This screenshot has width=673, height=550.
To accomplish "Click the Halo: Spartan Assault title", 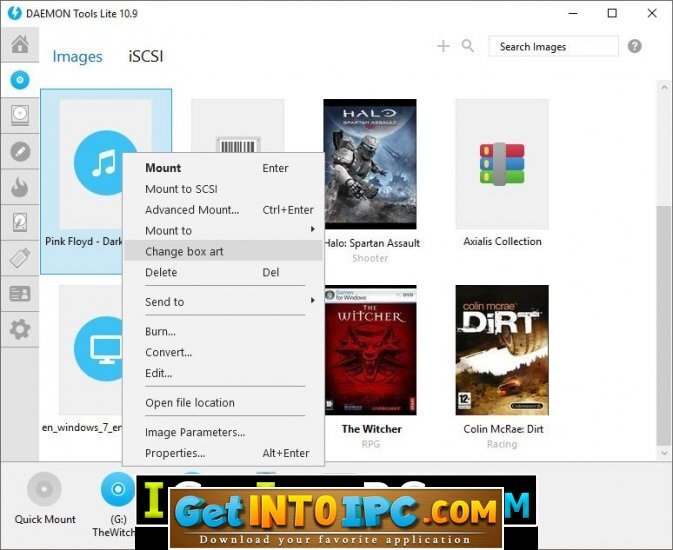I will [372, 243].
